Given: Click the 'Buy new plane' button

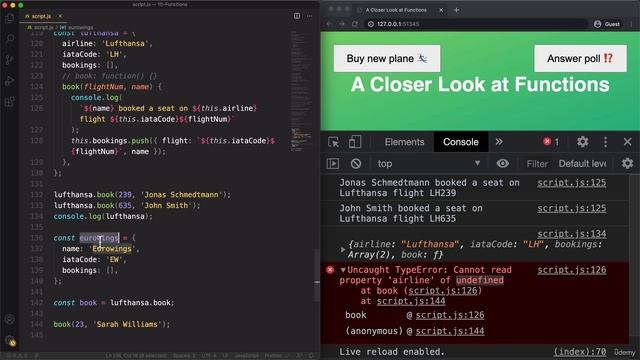Looking at the screenshot, I should pos(387,58).
